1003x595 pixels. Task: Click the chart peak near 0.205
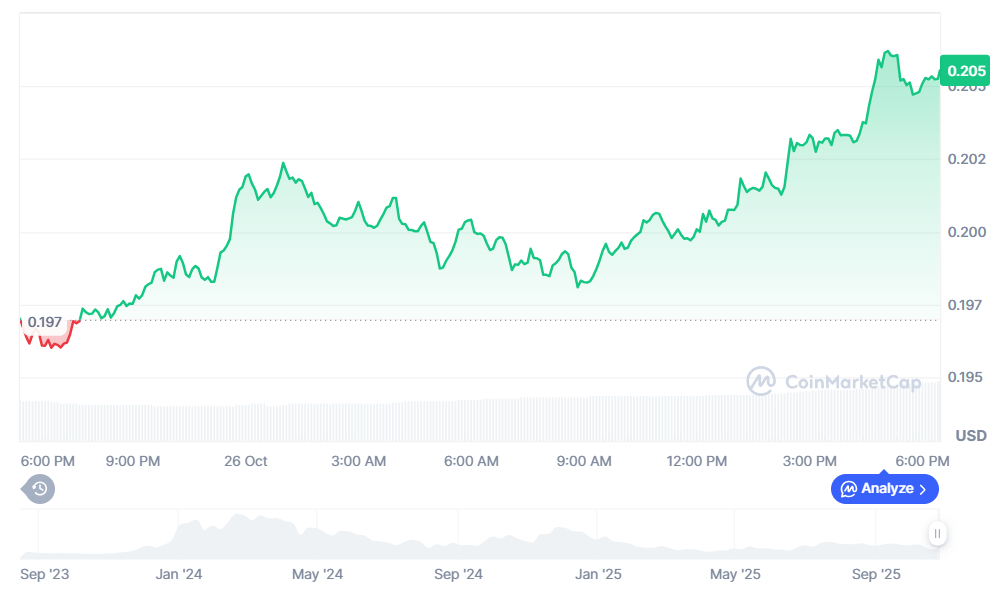tap(887, 51)
